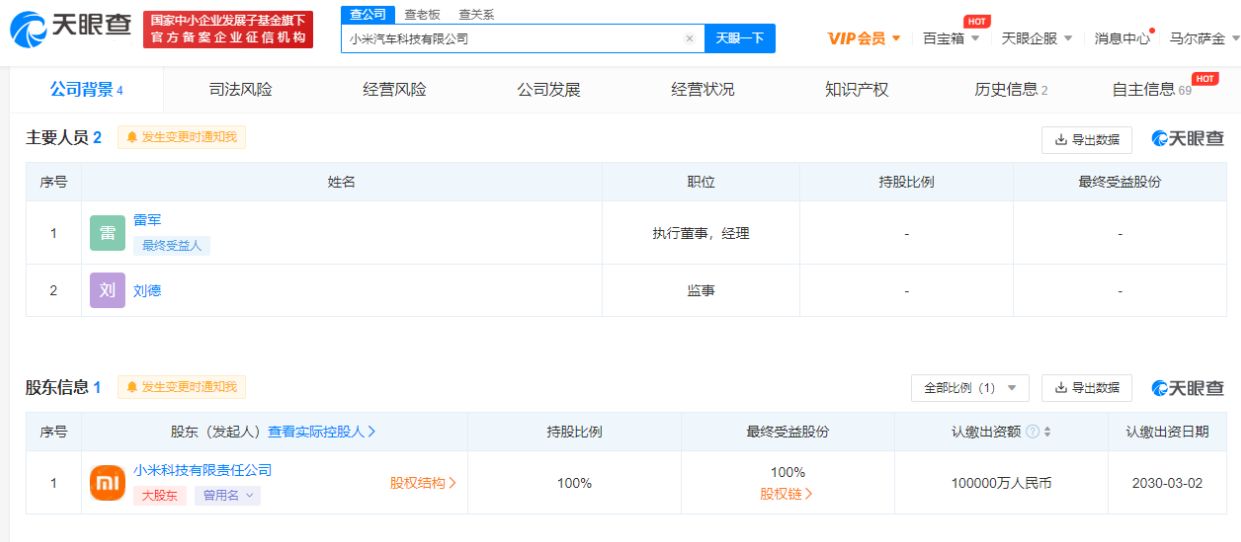Select the 最终受益股份 header in 股东信息
The height and width of the screenshot is (542, 1241).
[x=787, y=432]
